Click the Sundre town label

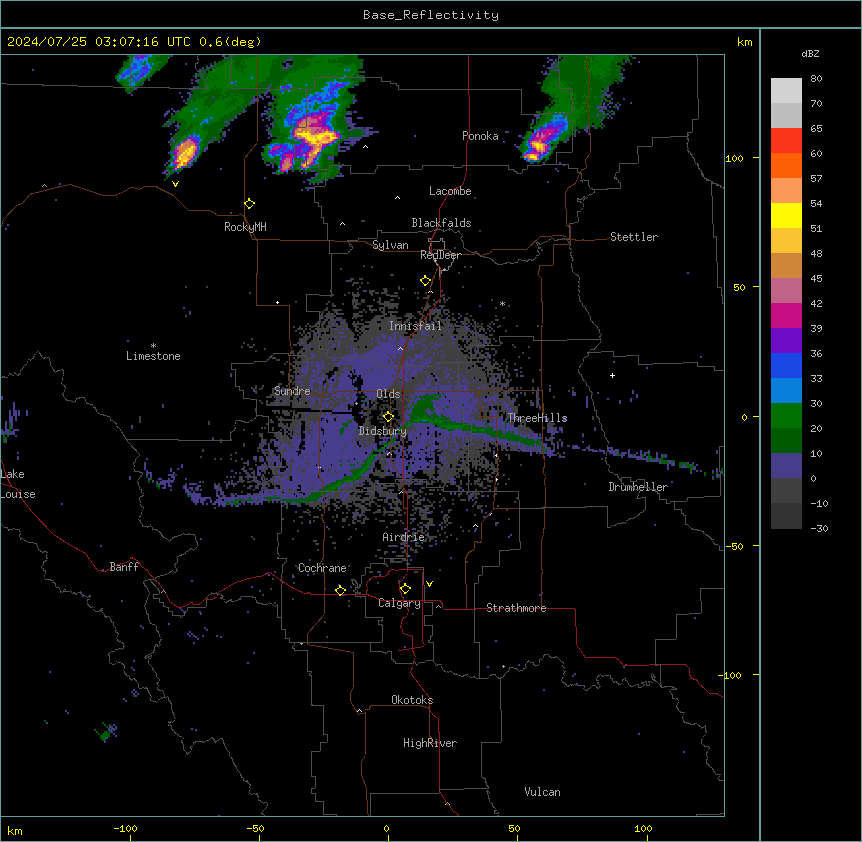point(292,391)
